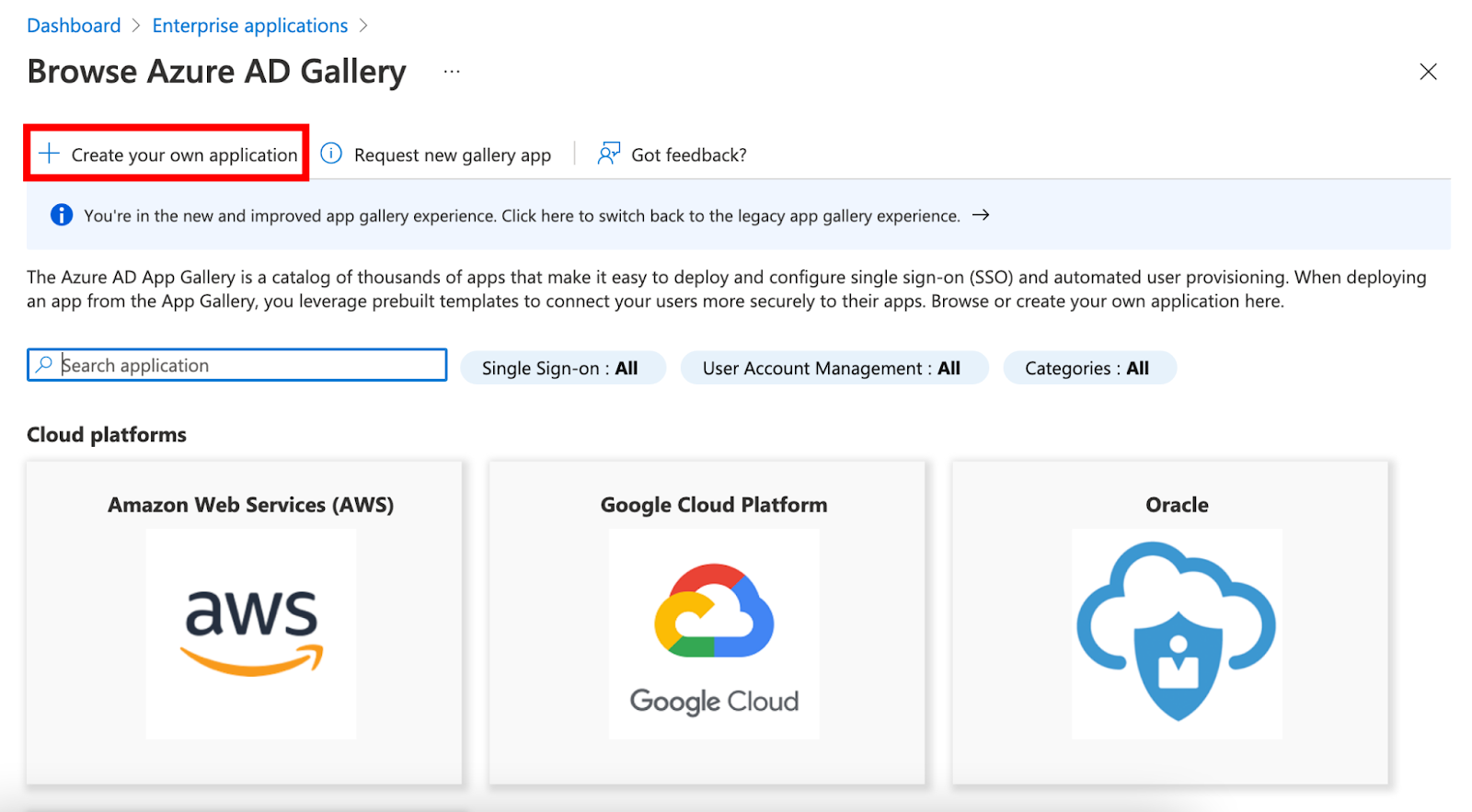
Task: Close the Browse Azure AD Gallery pane
Action: 1428,72
